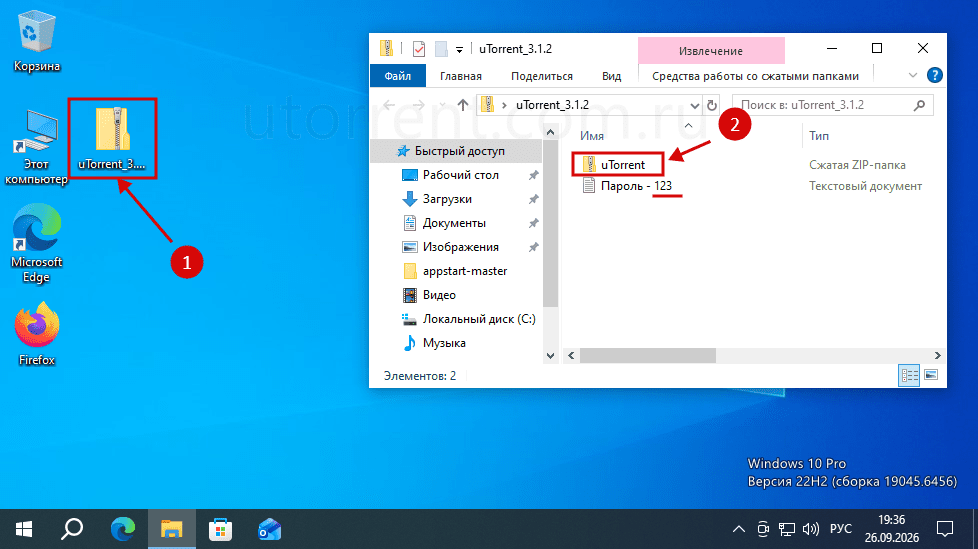Switch to the Главная ribbon tab

[460, 75]
